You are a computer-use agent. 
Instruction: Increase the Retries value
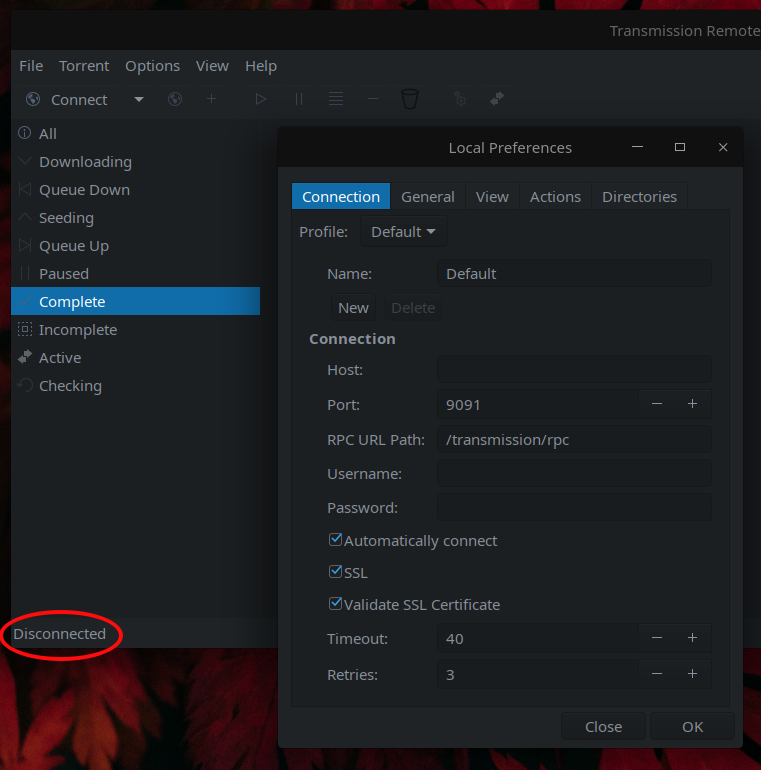[693, 674]
